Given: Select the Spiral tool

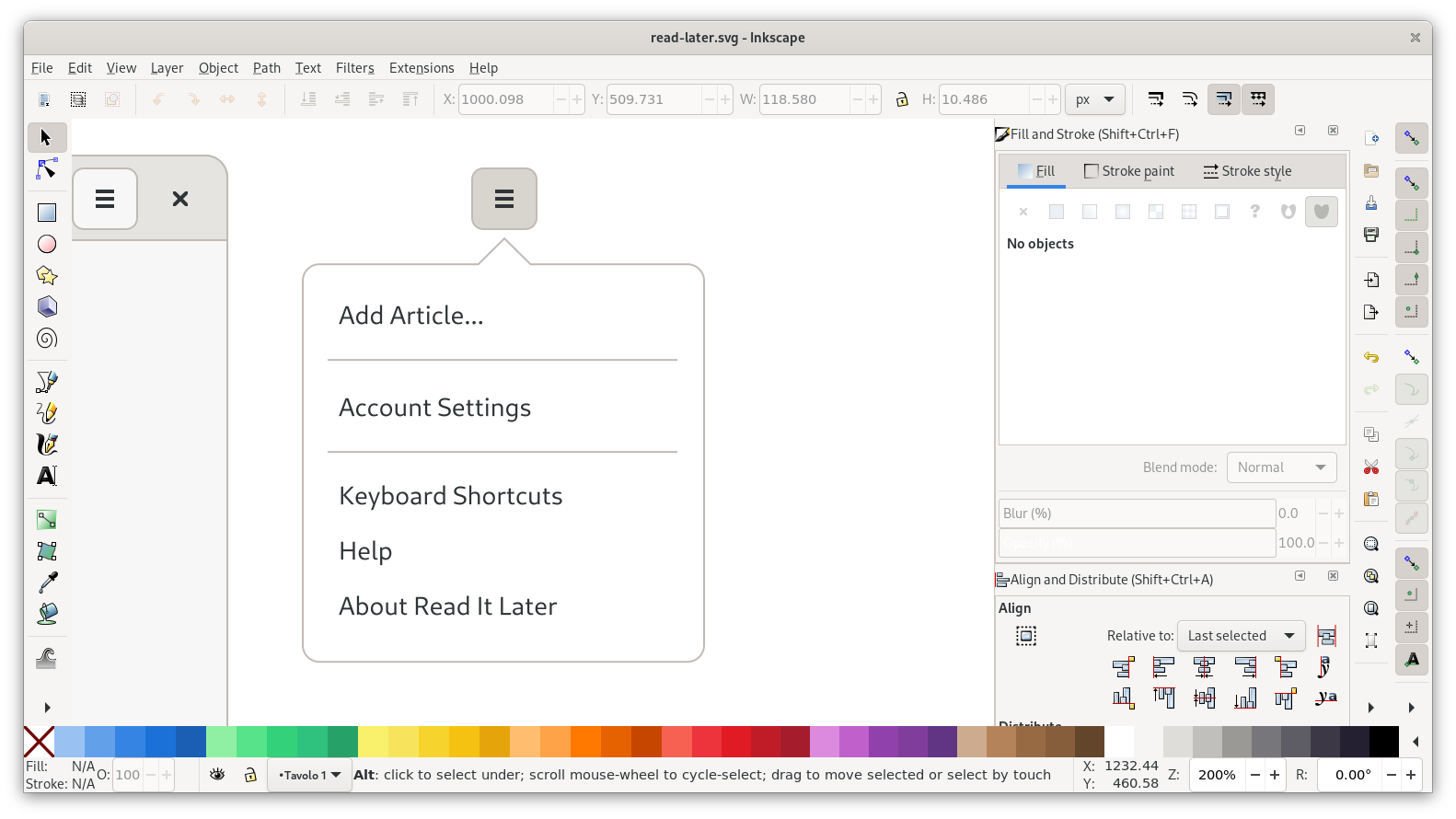Looking at the screenshot, I should (47, 338).
